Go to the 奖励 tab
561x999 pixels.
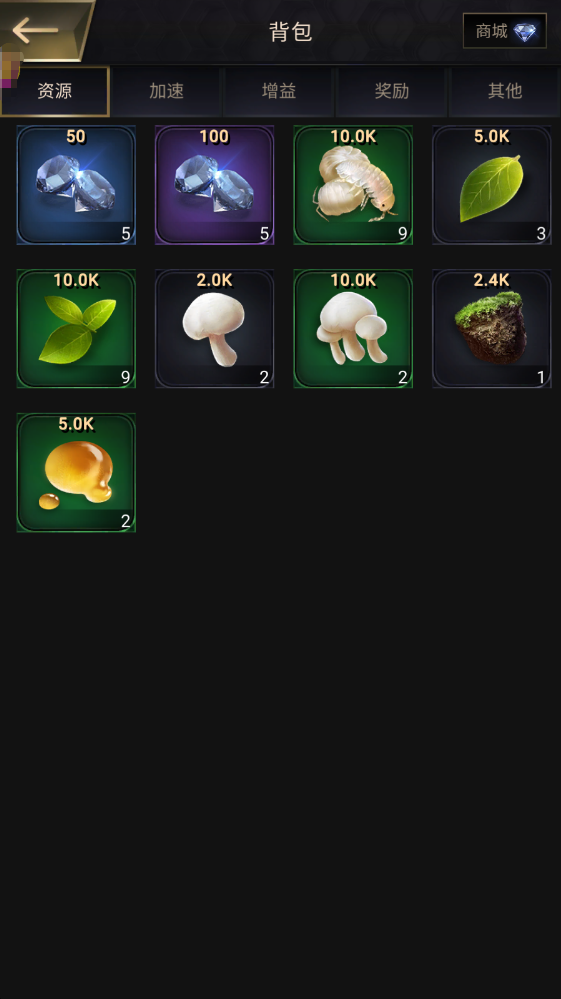click(x=392, y=91)
